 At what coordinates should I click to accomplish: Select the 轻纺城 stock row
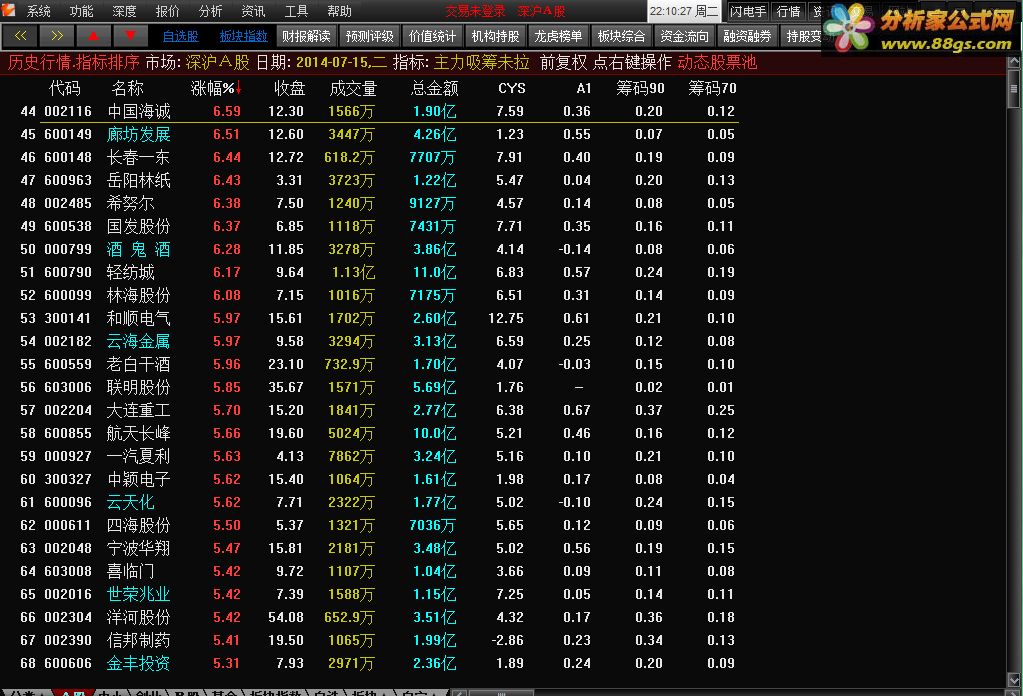378,272
